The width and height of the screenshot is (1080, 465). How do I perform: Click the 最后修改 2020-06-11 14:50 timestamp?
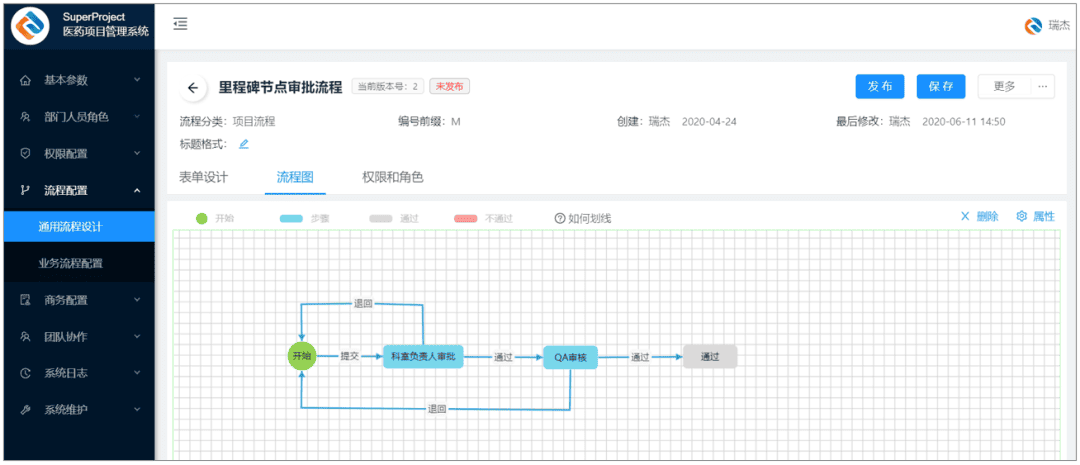point(964,122)
